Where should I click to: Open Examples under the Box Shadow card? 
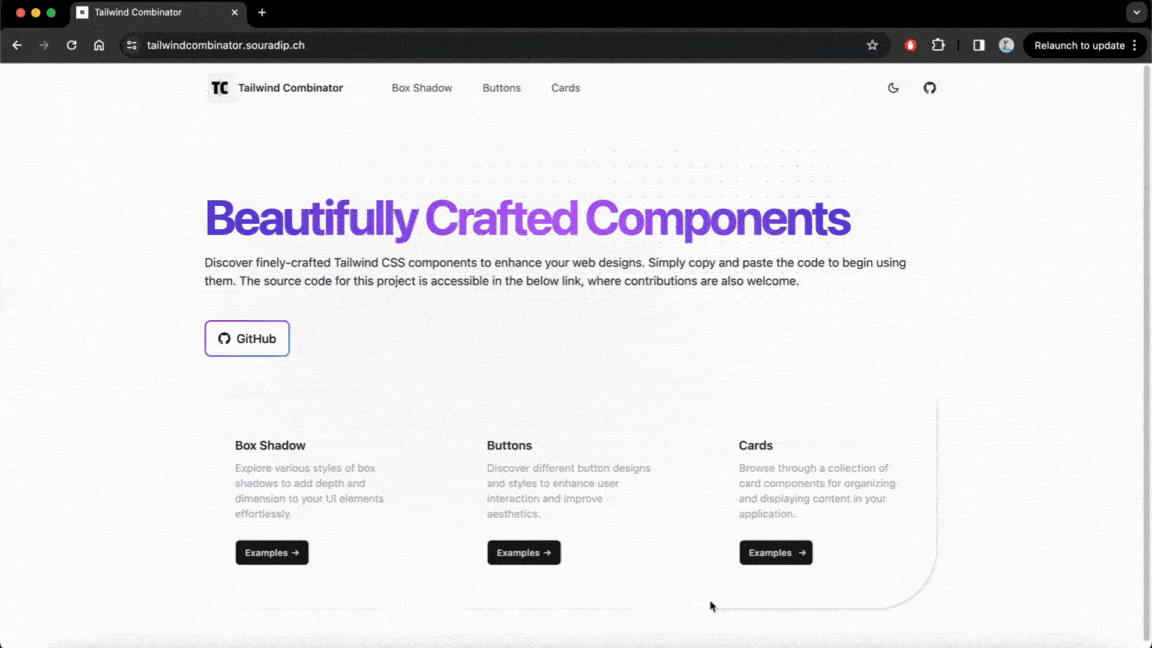point(272,553)
